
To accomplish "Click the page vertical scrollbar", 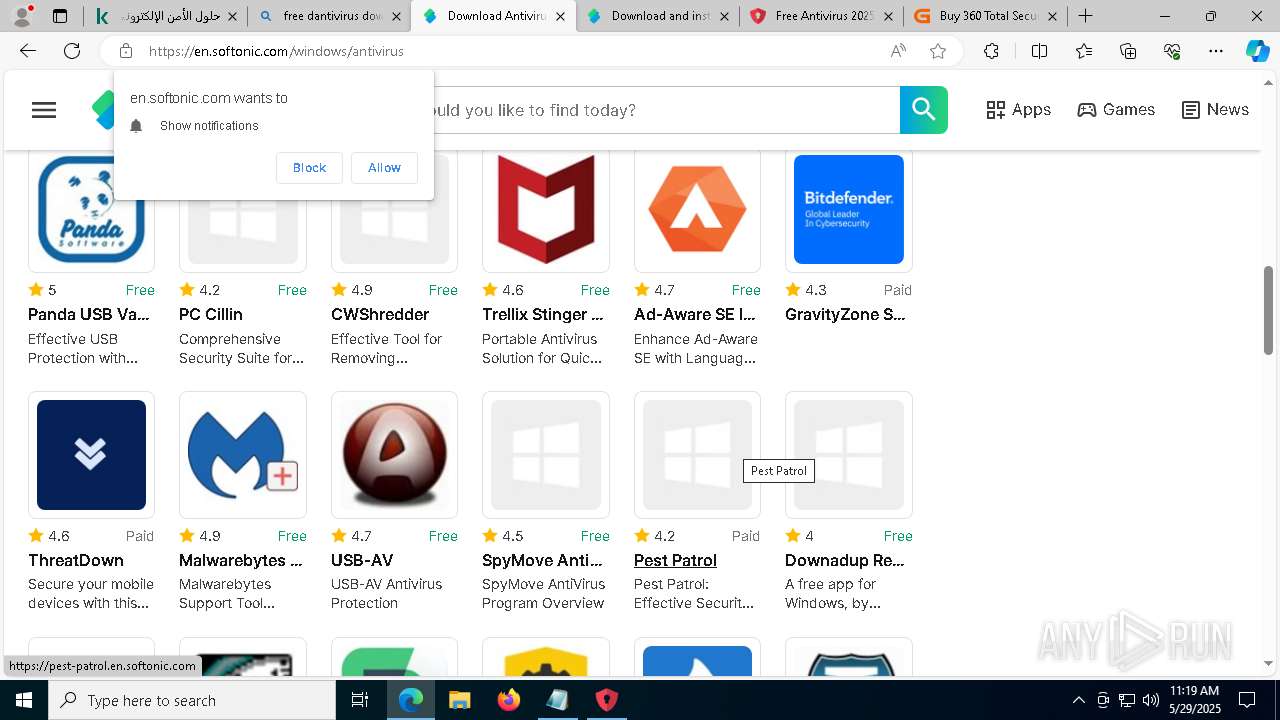I will click(x=1269, y=310).
